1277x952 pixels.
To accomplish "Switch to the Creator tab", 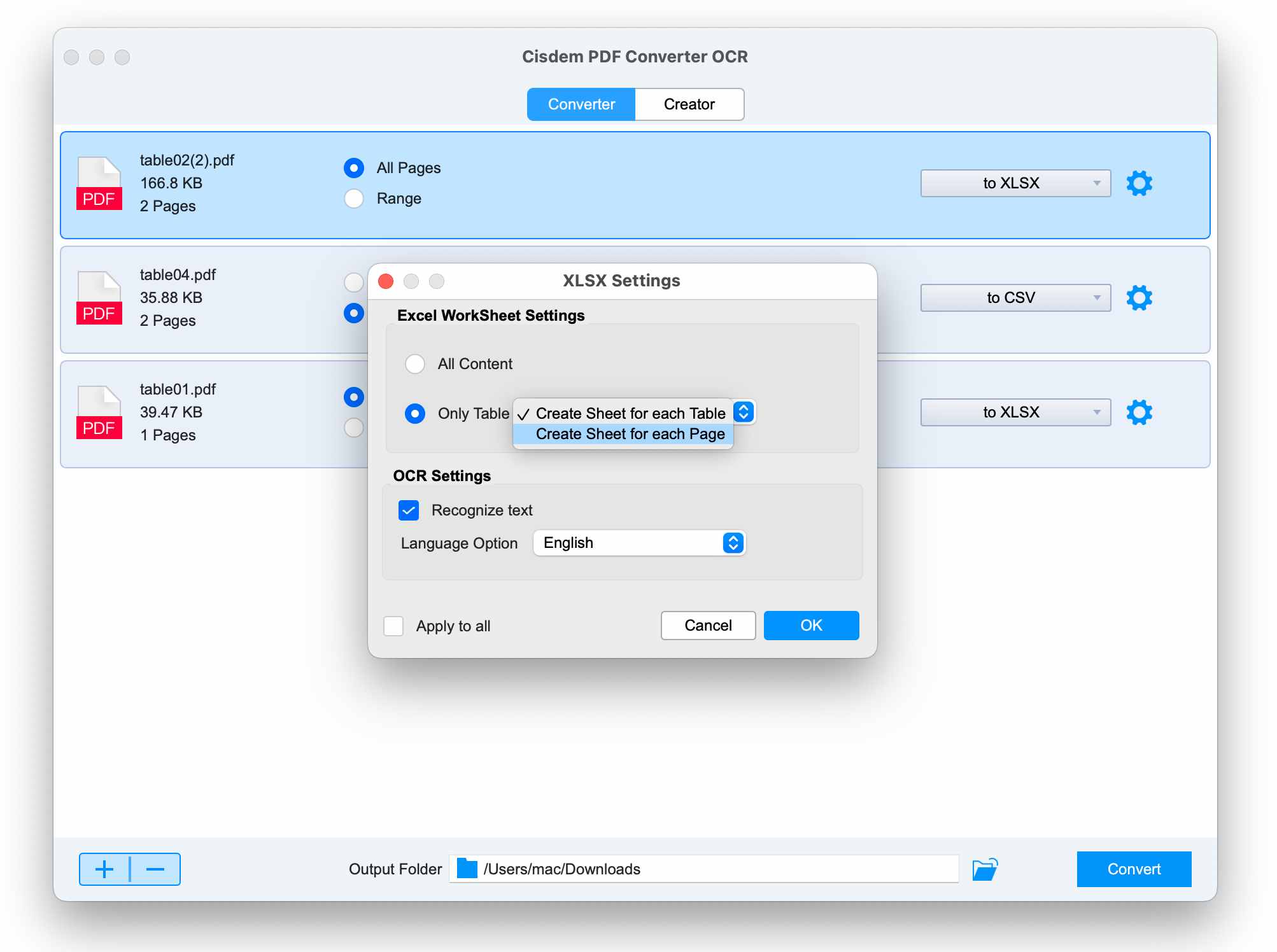I will (x=689, y=104).
